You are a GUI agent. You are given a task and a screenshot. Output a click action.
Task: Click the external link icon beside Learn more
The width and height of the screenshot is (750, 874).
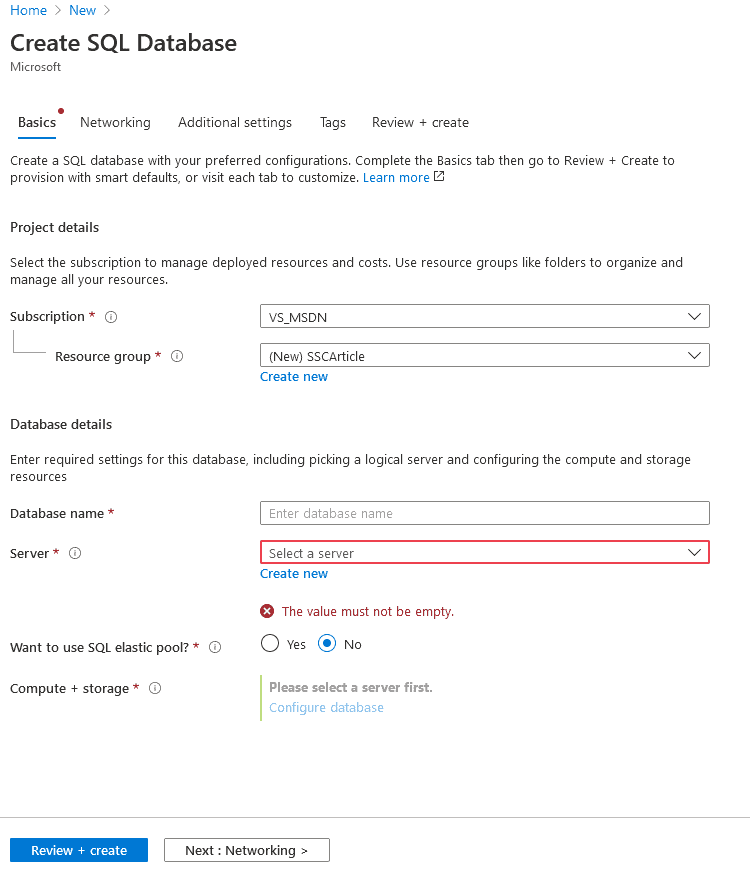point(439,177)
